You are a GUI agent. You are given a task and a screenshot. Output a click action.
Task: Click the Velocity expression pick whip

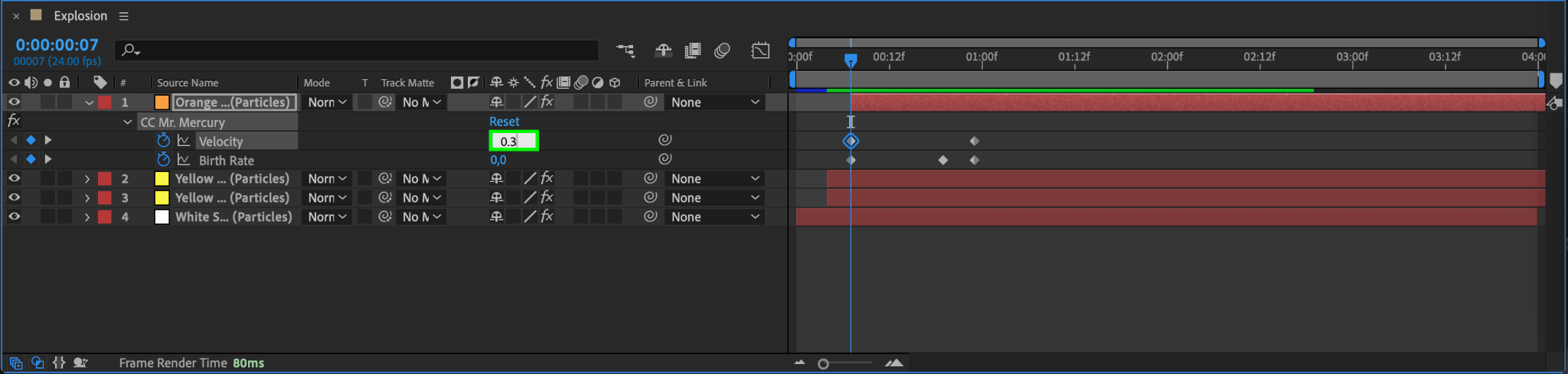click(665, 140)
